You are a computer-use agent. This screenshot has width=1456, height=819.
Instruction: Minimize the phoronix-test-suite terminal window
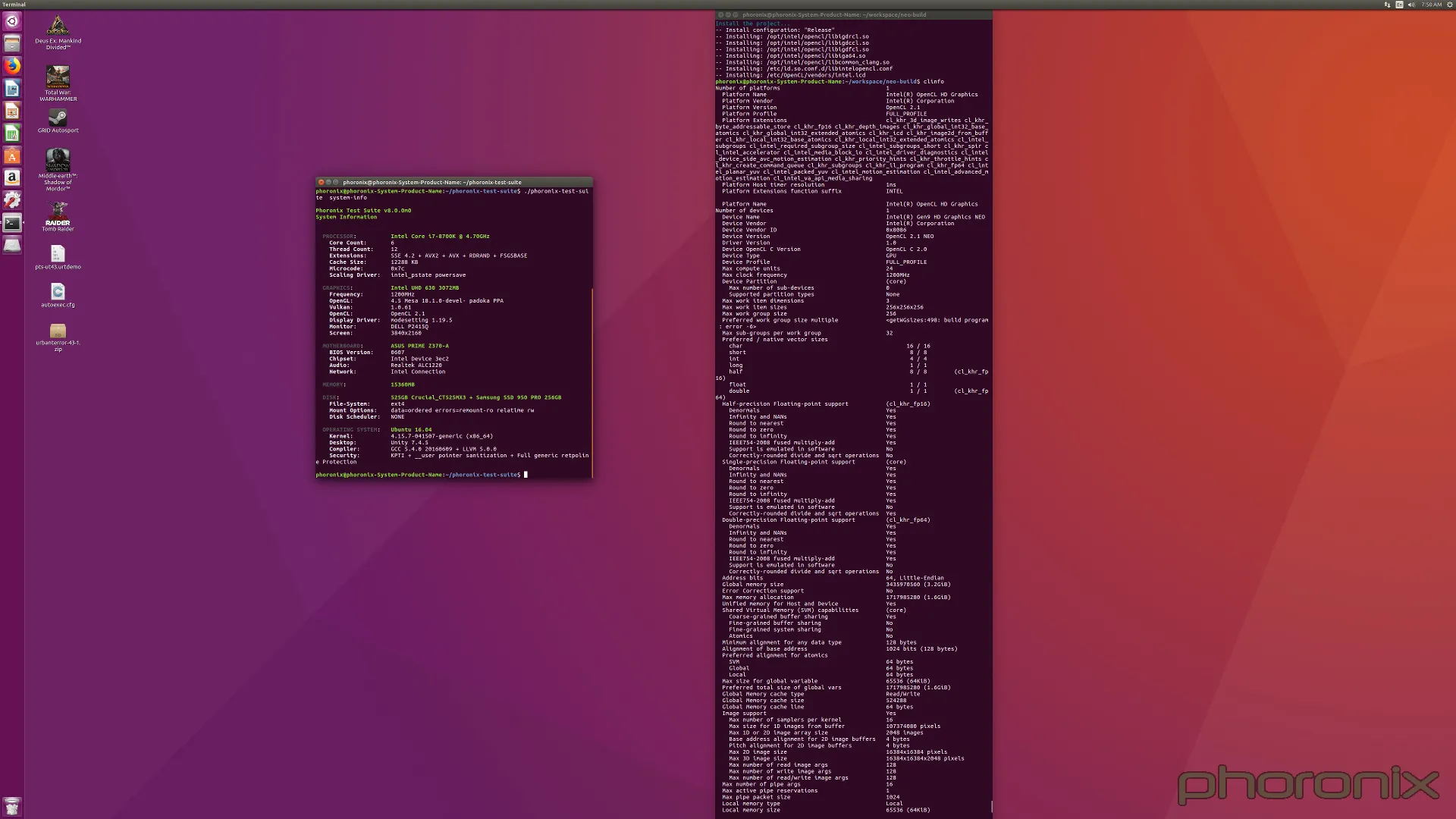pyautogui.click(x=328, y=182)
